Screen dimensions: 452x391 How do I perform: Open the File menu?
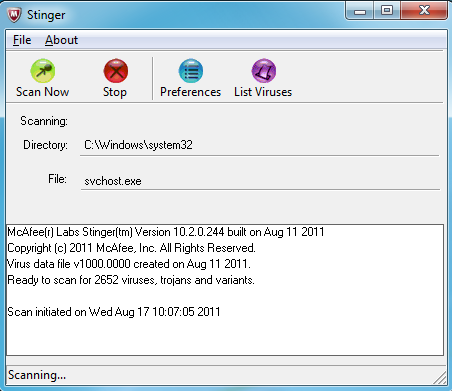pyautogui.click(x=22, y=40)
